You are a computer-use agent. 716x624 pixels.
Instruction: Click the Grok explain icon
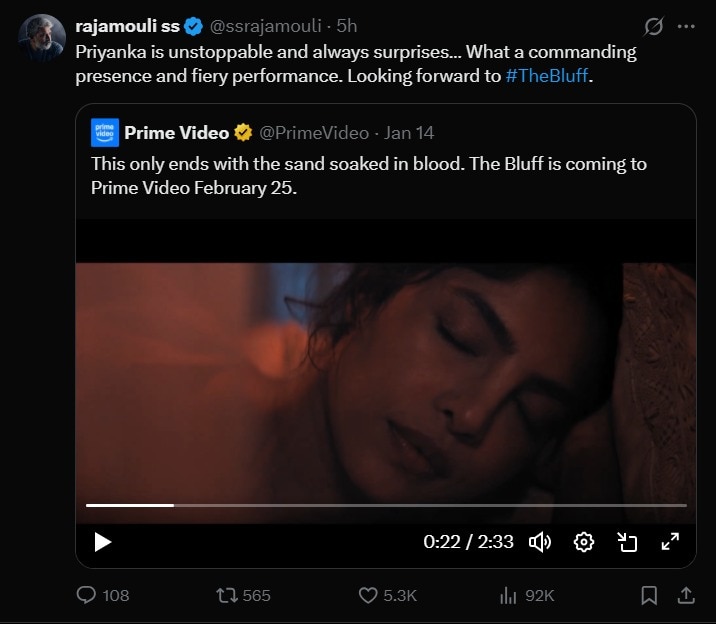[655, 25]
